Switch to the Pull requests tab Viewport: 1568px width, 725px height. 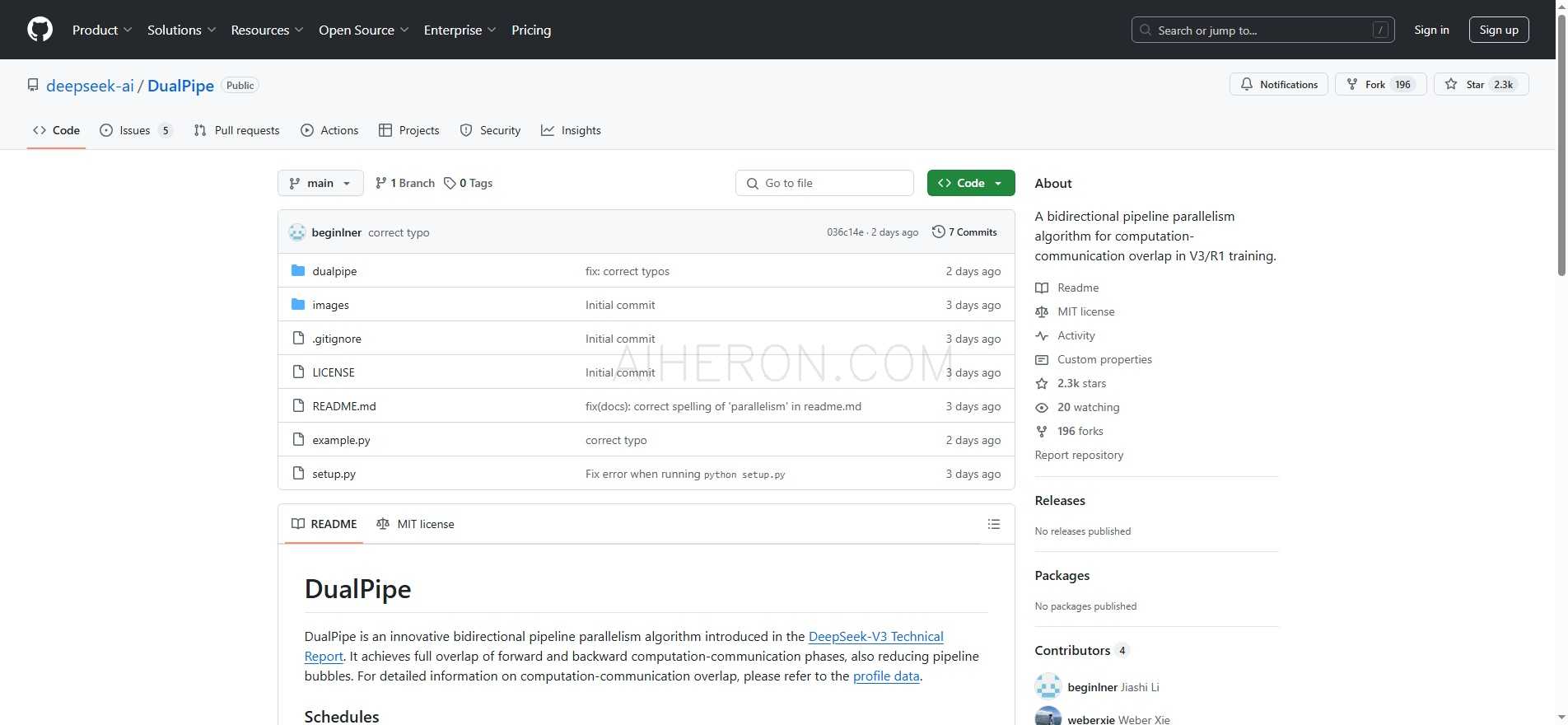(x=236, y=130)
